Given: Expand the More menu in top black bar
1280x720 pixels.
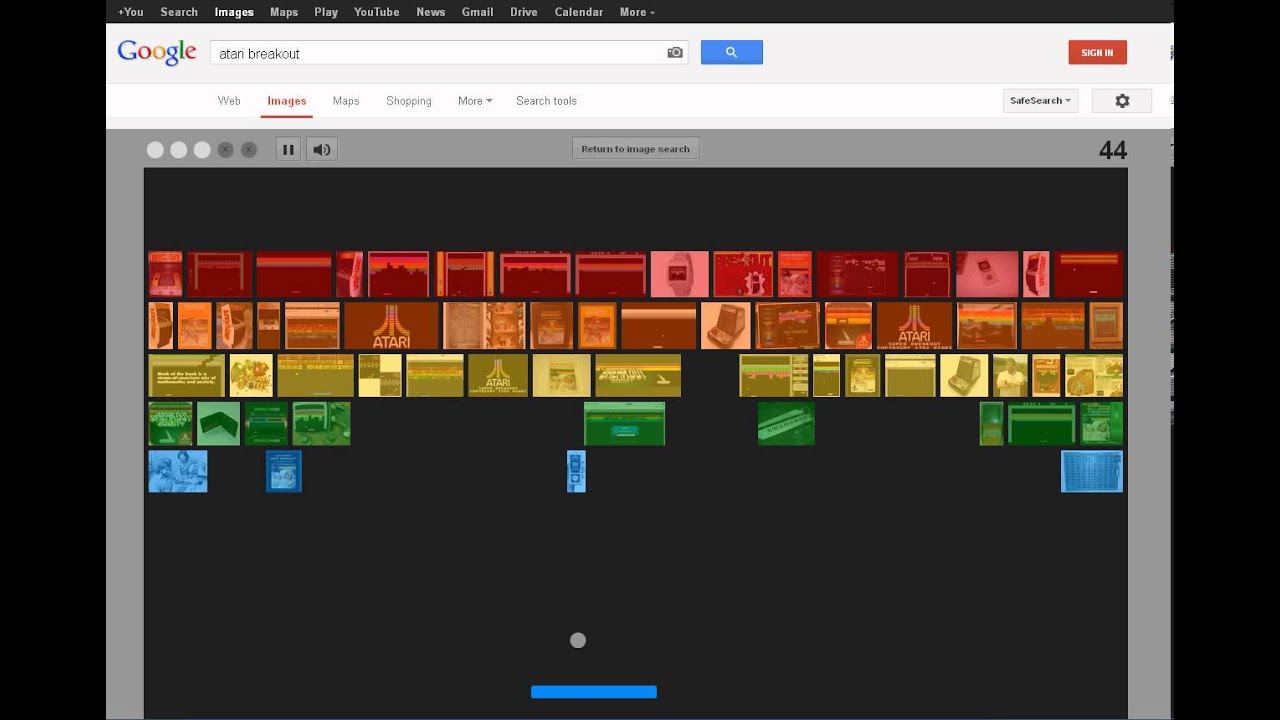Looking at the screenshot, I should pos(637,12).
